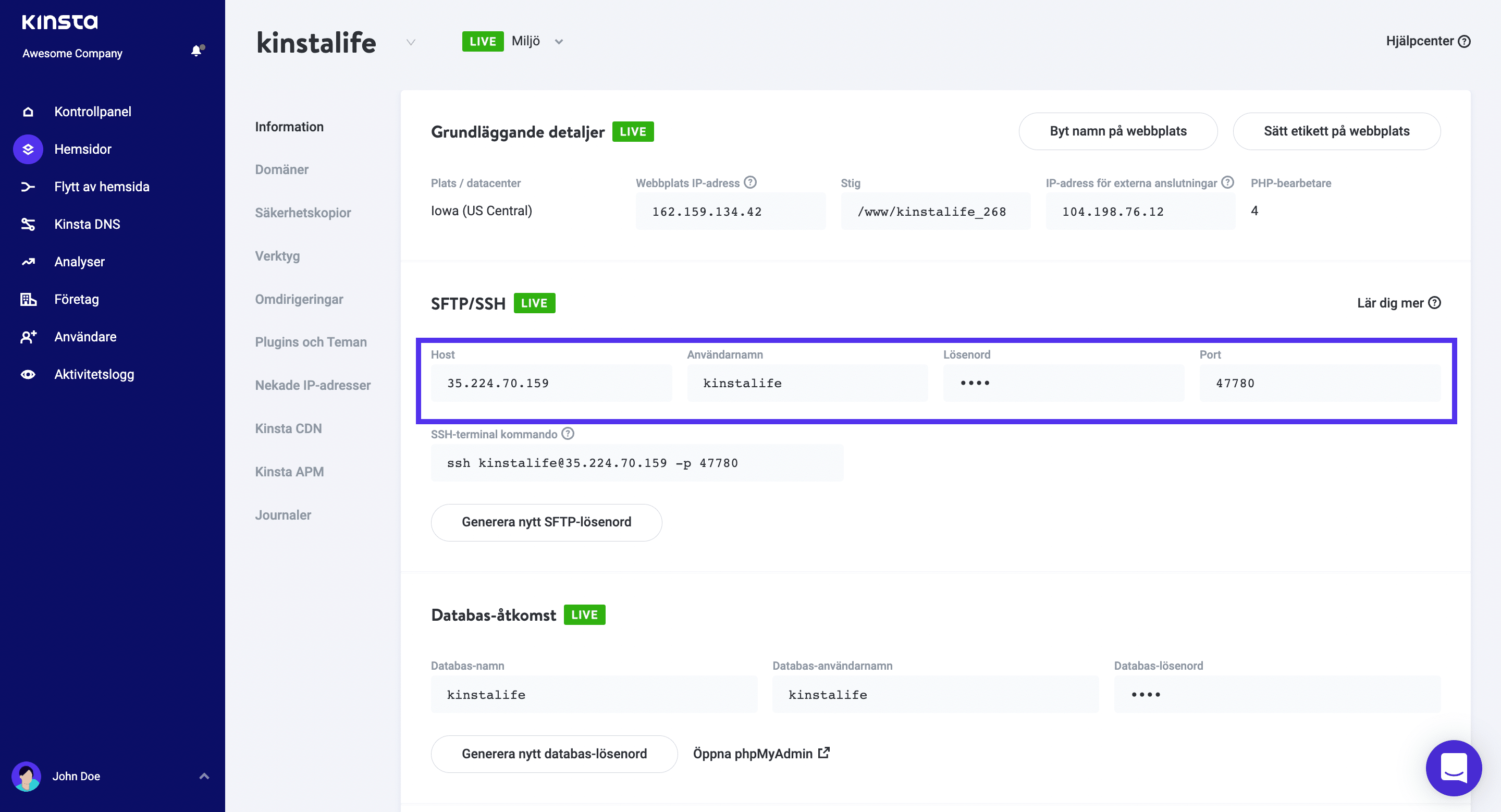Click the Databas-användarnamn field
Screen dimensions: 1501x812
pyautogui.click(x=936, y=694)
